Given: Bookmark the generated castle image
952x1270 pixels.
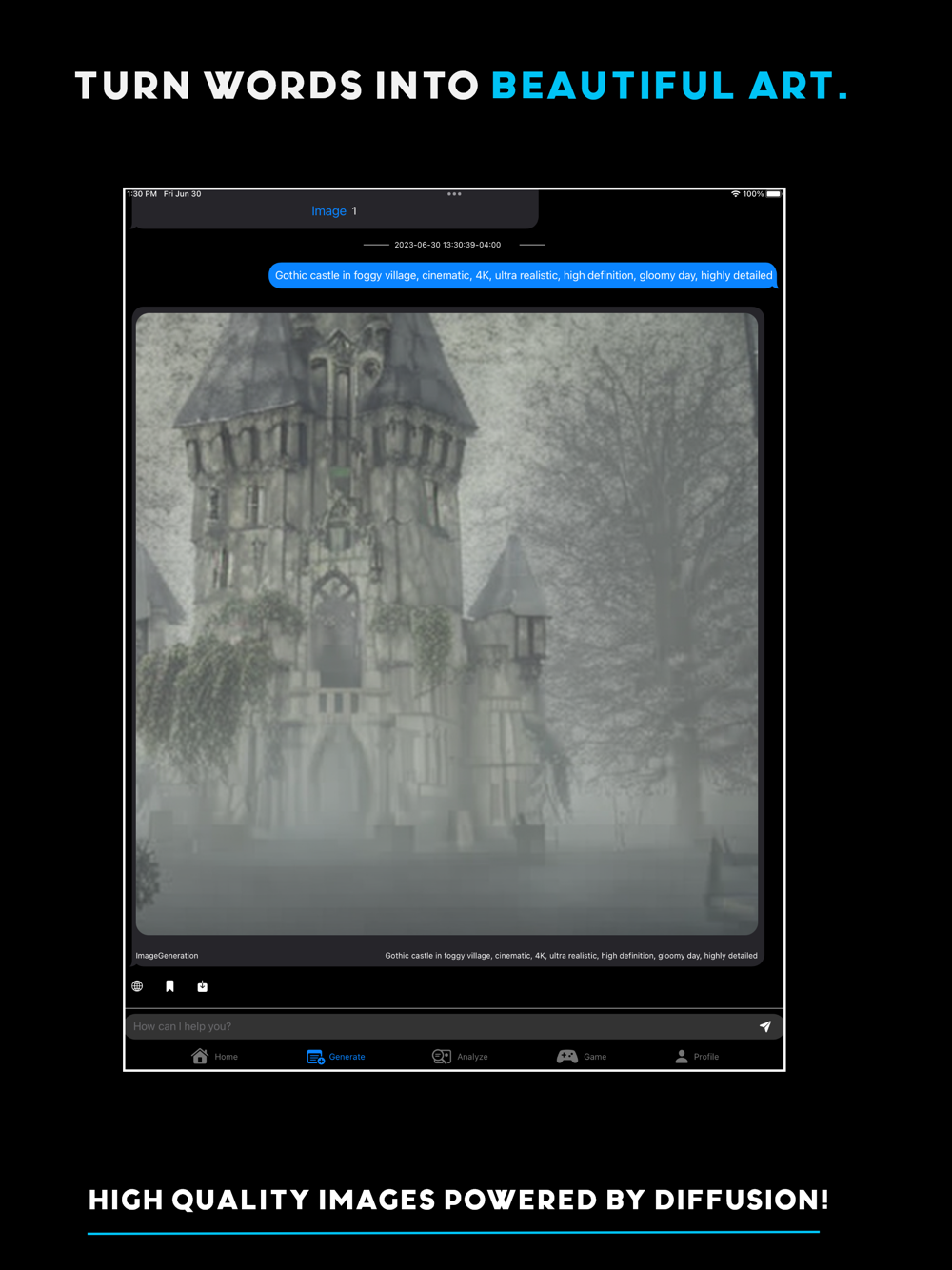Looking at the screenshot, I should (169, 986).
